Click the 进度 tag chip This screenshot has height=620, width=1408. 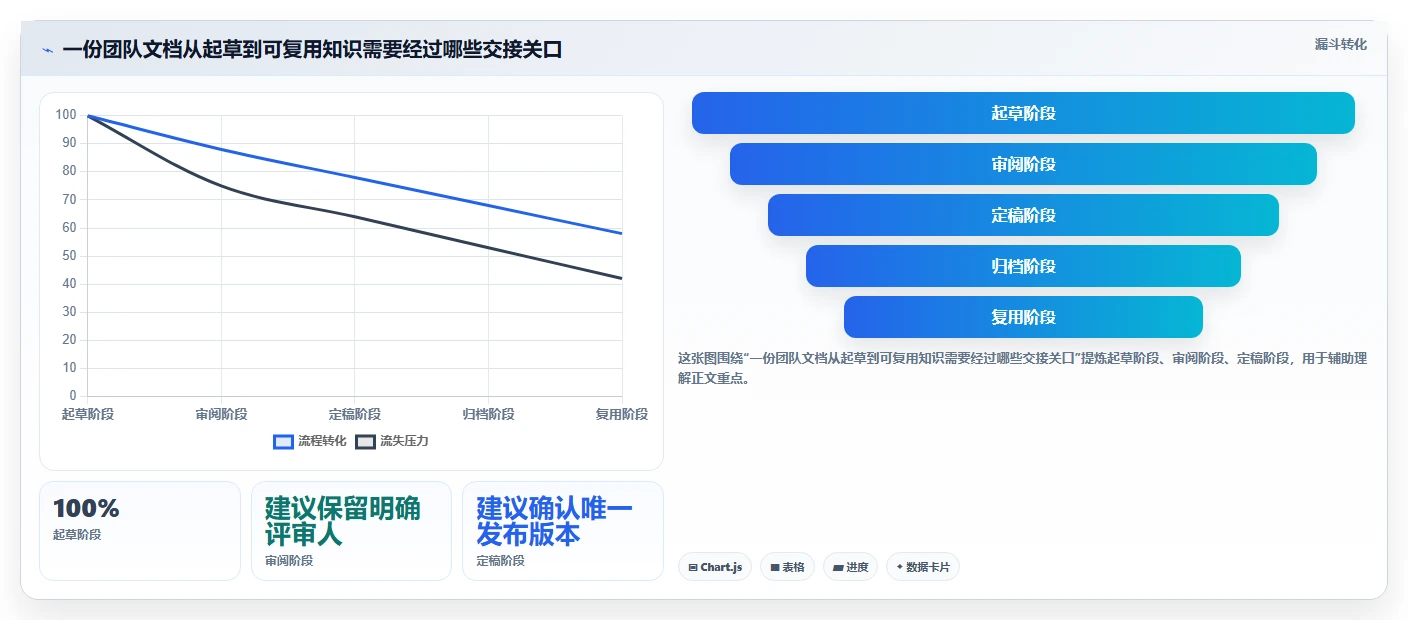click(x=850, y=567)
